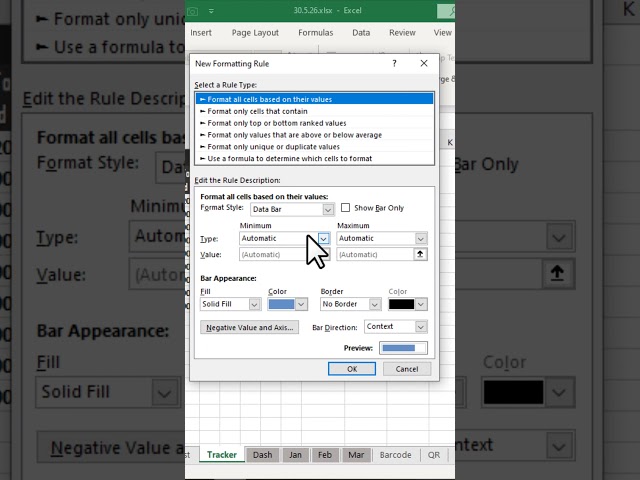This screenshot has width=640, height=480.
Task: Click the OK button
Action: 352,369
